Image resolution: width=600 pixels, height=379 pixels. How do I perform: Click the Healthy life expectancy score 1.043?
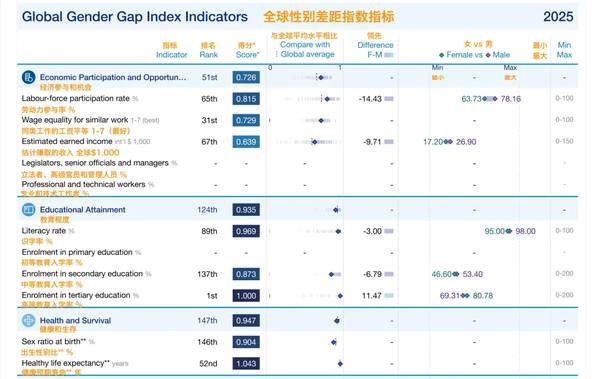point(246,363)
